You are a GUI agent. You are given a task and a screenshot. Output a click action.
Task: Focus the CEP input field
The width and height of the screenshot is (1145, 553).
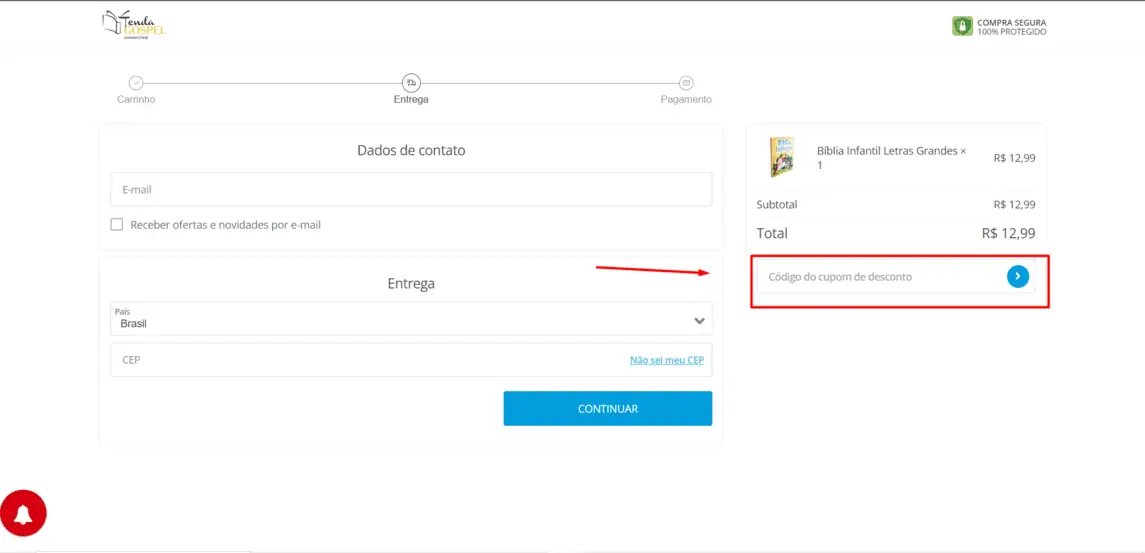click(365, 360)
